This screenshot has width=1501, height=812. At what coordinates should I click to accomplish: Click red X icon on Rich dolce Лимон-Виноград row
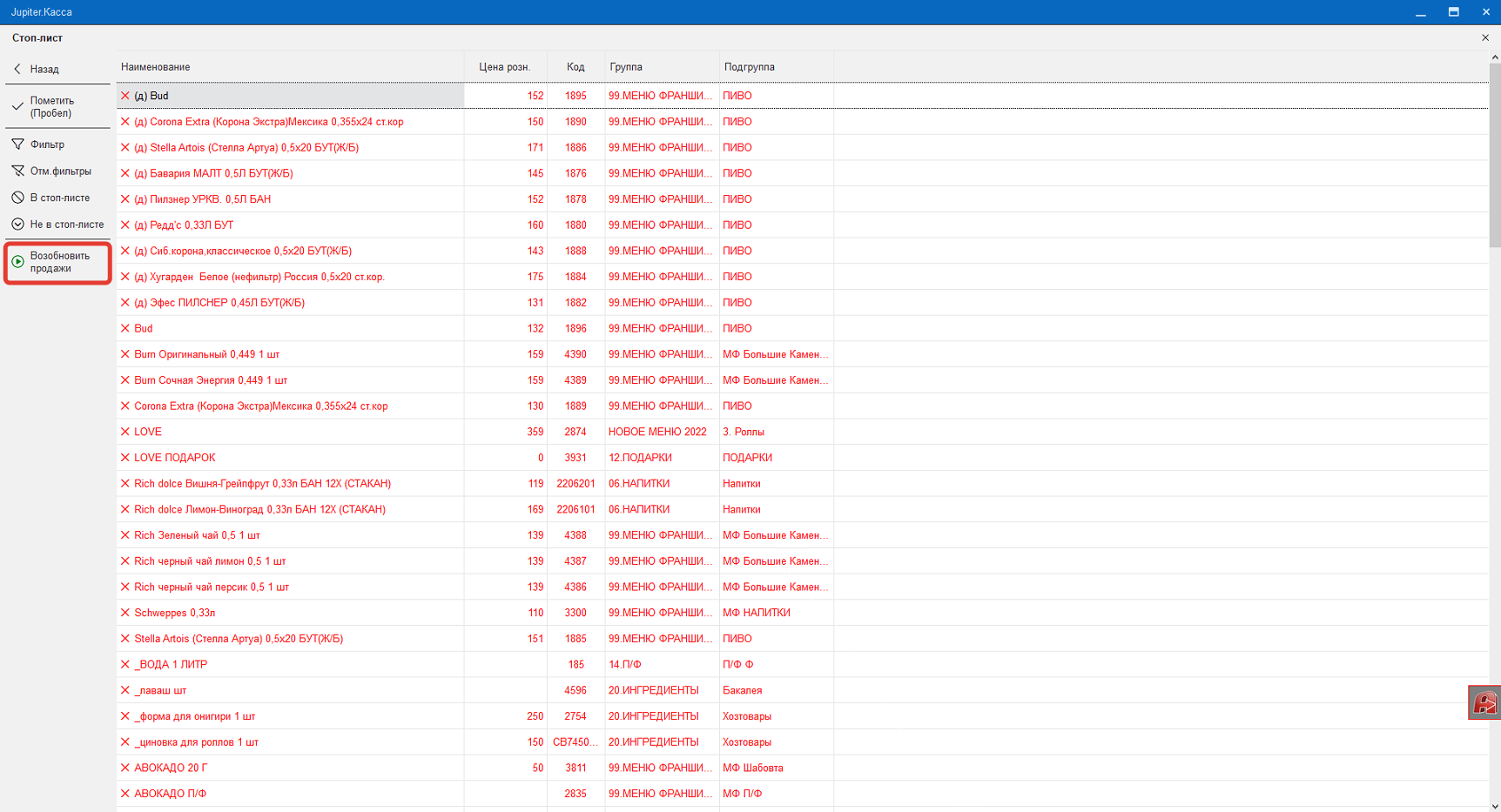click(x=125, y=509)
